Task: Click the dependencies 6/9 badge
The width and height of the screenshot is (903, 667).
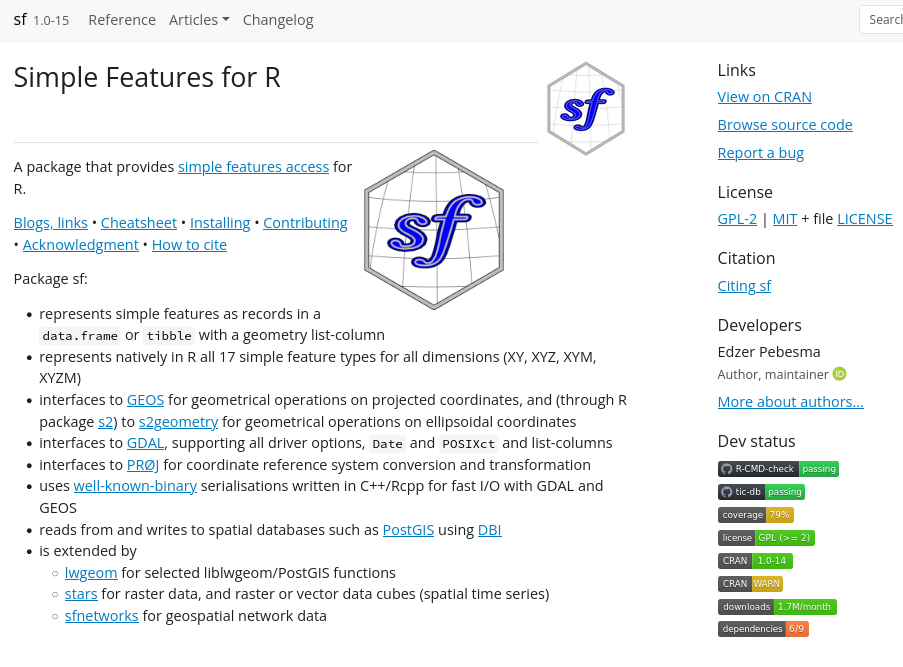Action: pyautogui.click(x=763, y=629)
